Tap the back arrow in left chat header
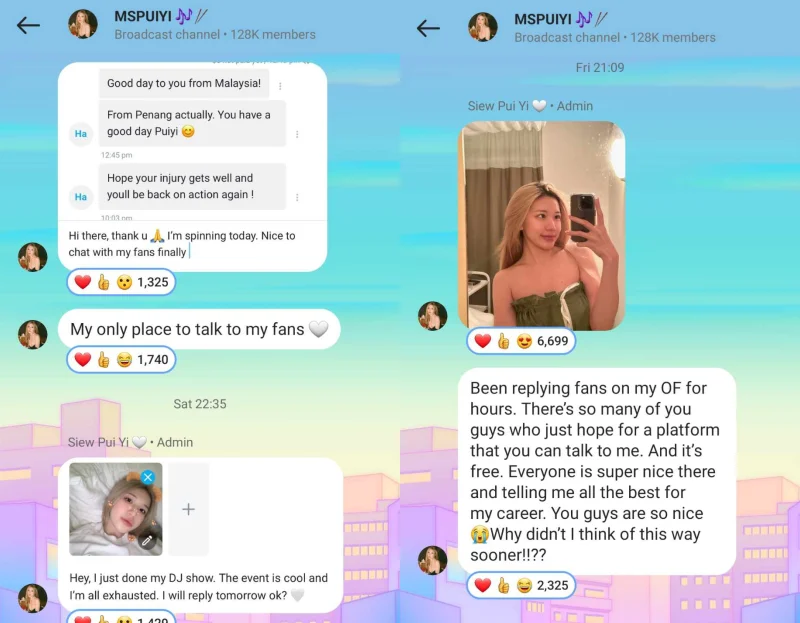800x623 pixels. coord(28,25)
